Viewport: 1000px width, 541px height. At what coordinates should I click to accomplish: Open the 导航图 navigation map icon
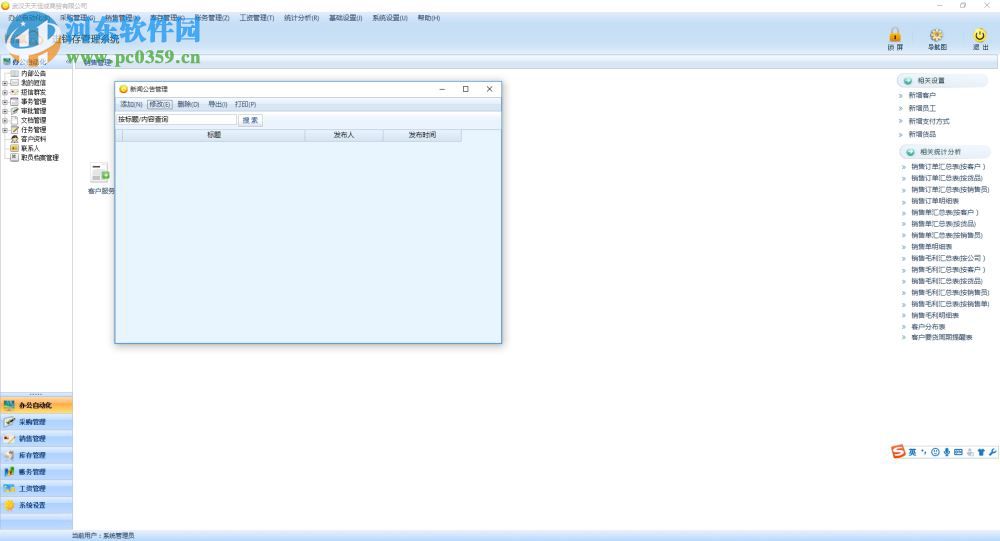click(936, 35)
